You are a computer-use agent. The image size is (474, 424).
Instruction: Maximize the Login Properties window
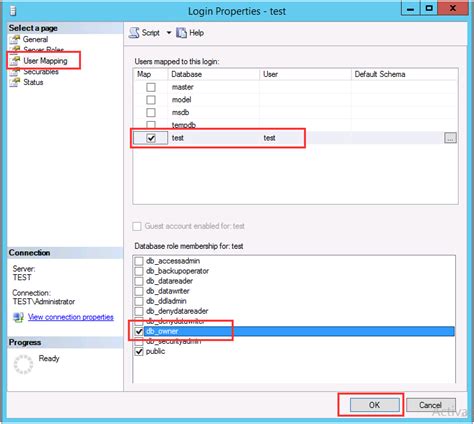429,9
